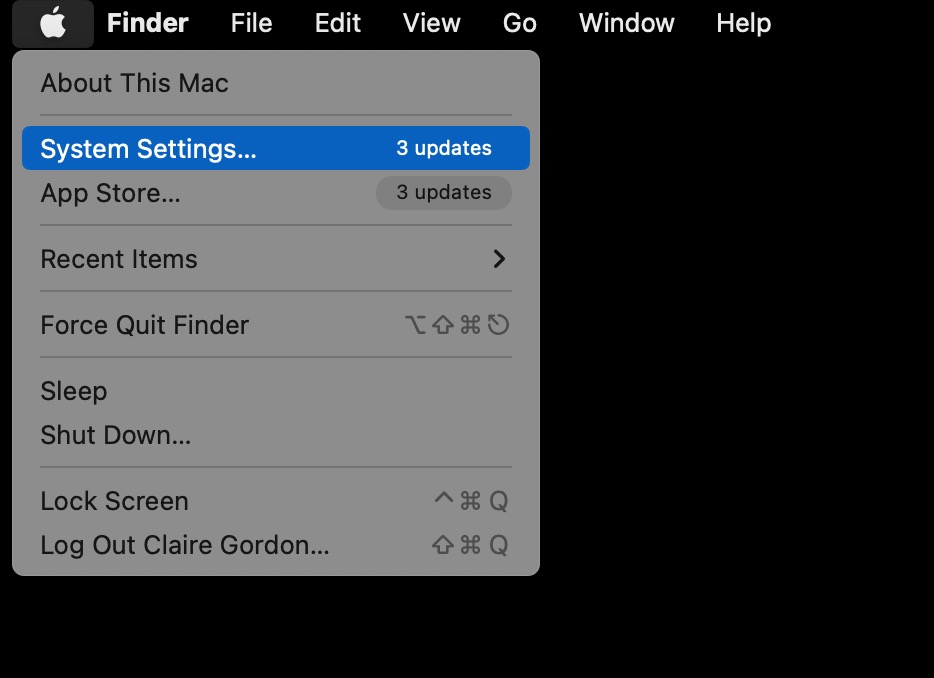
Task: Expand the Recent Items submenu
Action: (x=119, y=259)
